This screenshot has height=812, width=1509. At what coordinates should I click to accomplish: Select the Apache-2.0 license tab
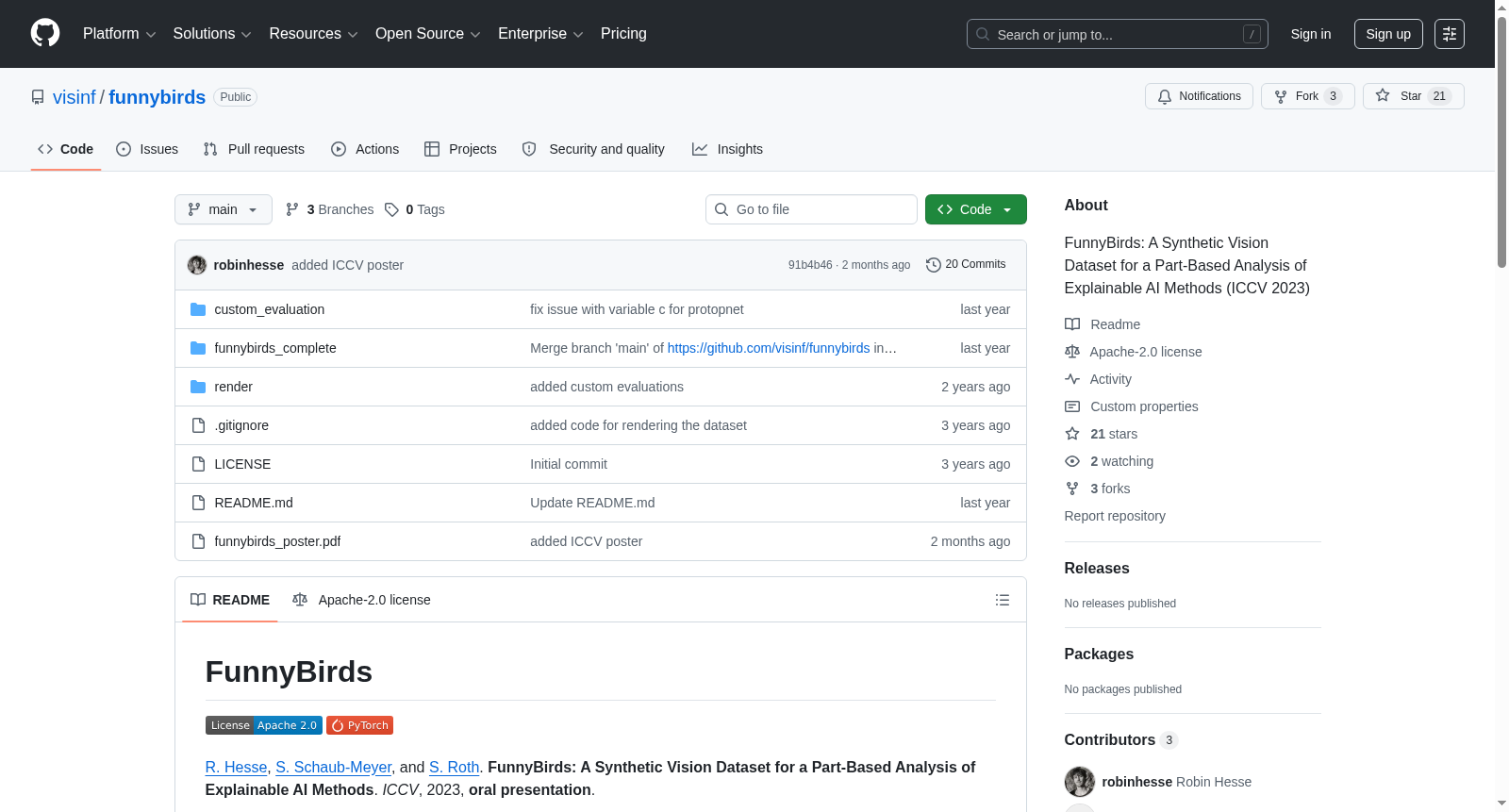tap(361, 600)
